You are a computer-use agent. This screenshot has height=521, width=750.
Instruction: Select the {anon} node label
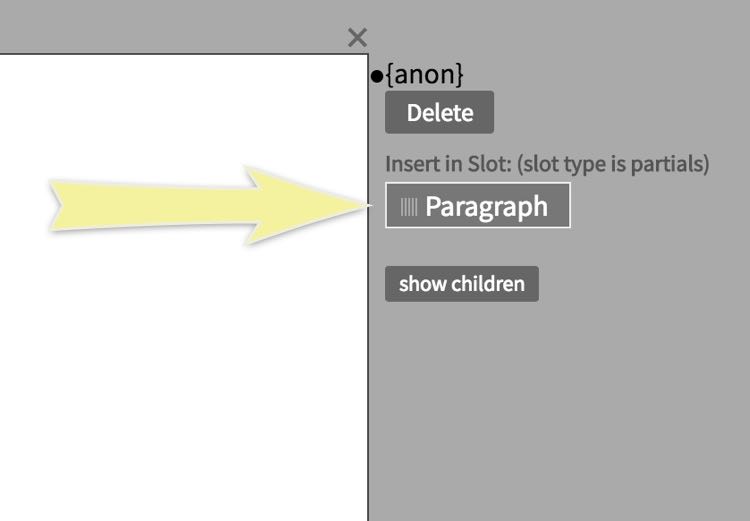point(425,75)
